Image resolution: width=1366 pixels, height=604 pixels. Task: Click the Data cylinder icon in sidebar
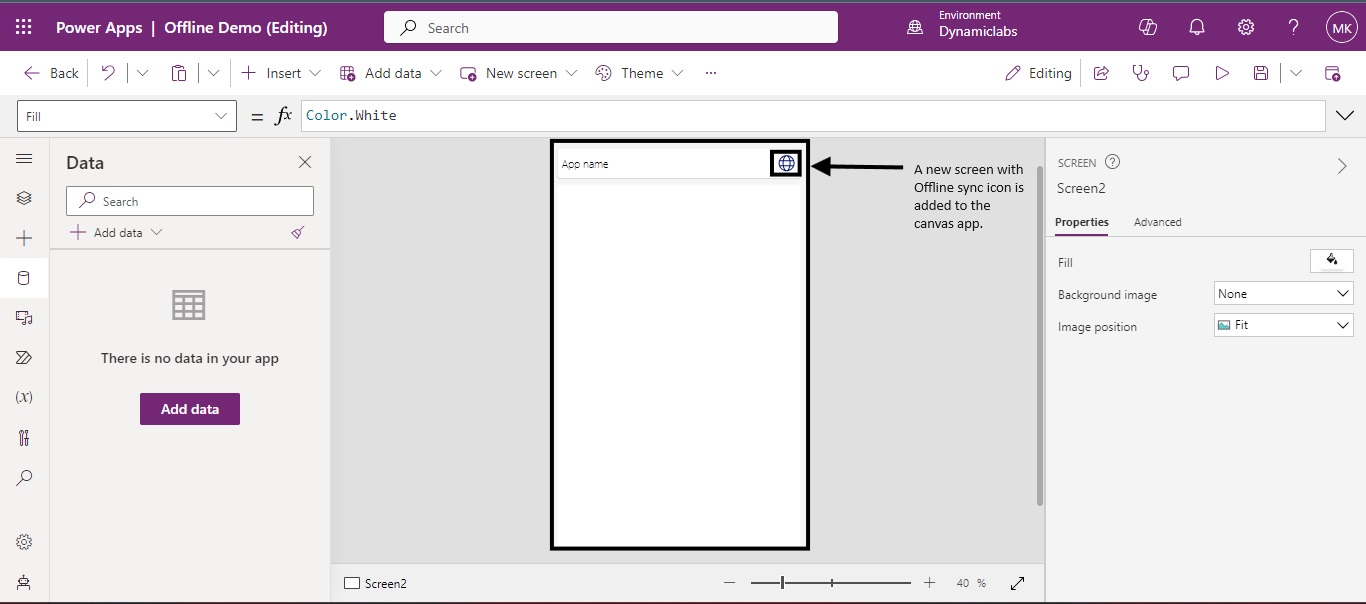point(25,278)
